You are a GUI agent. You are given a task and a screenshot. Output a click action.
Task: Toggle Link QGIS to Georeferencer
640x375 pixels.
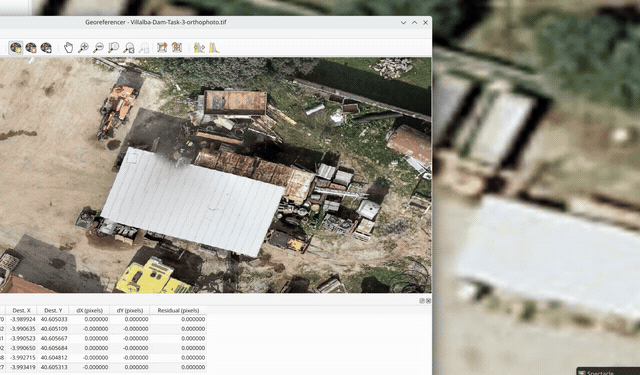pyautogui.click(x=177, y=48)
